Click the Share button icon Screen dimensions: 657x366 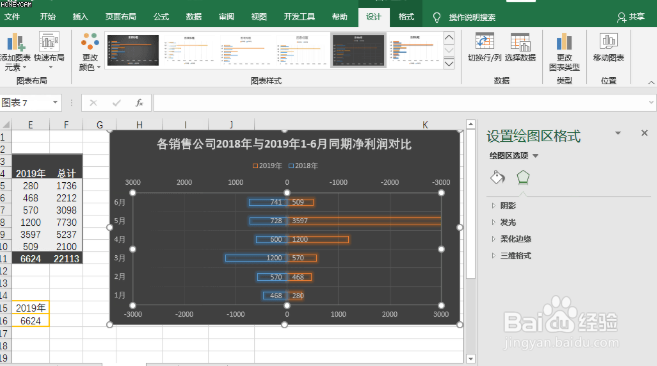(621, 17)
